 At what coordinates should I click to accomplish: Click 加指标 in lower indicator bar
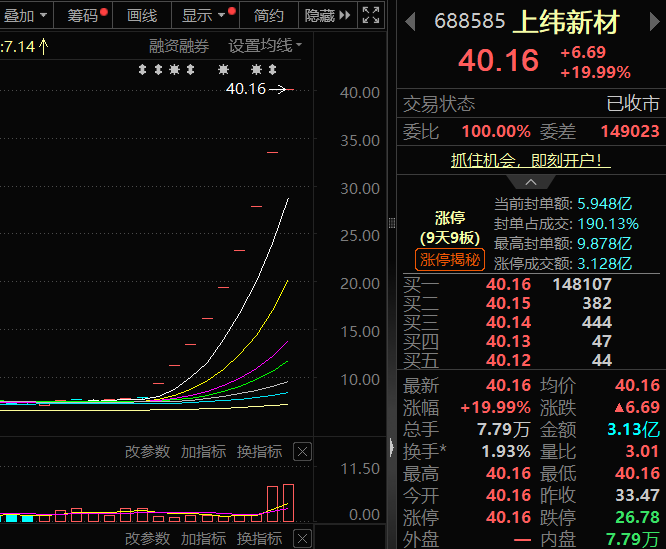click(203, 538)
